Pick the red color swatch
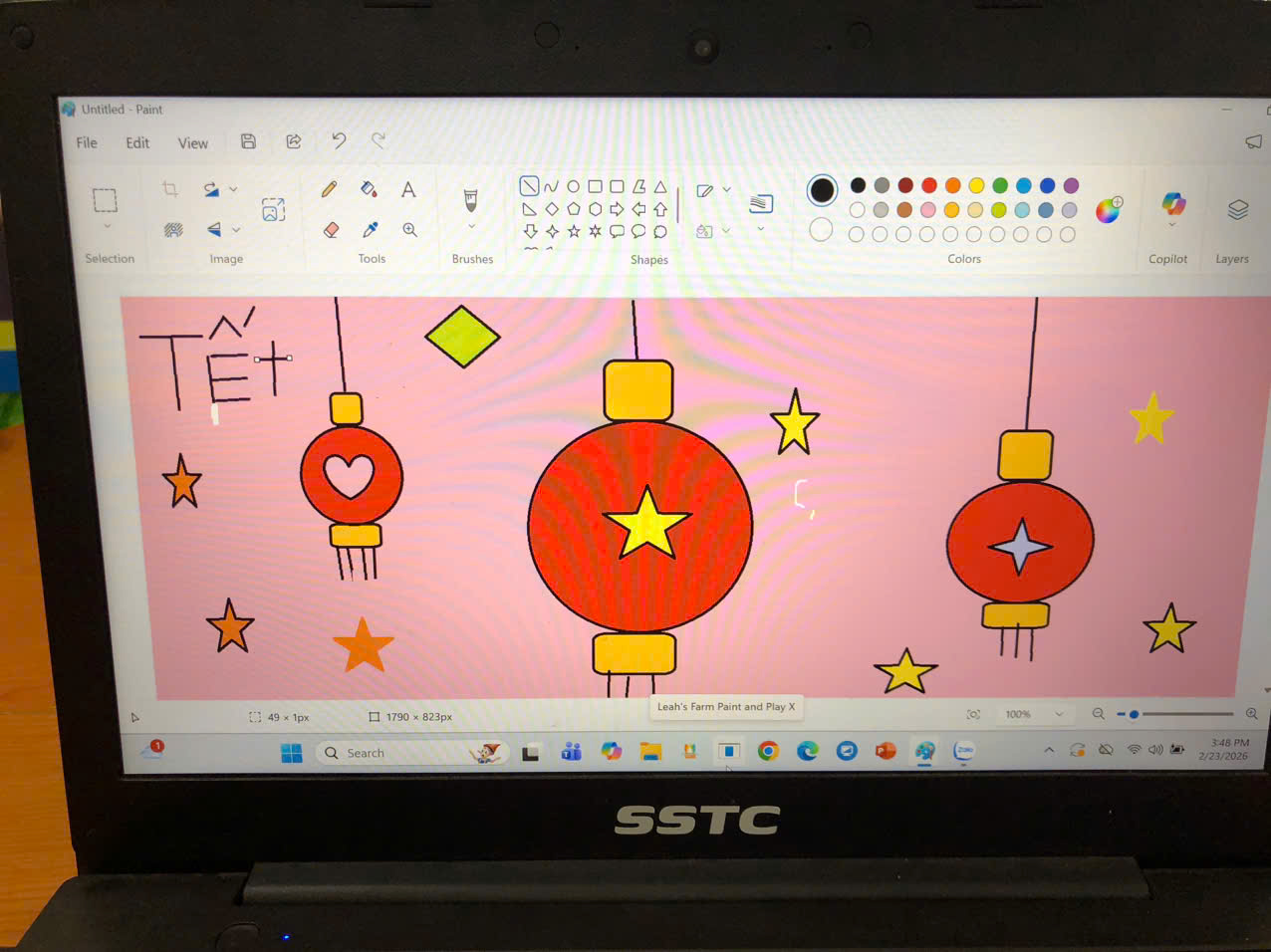Viewport: 1271px width, 952px height. pos(929,185)
